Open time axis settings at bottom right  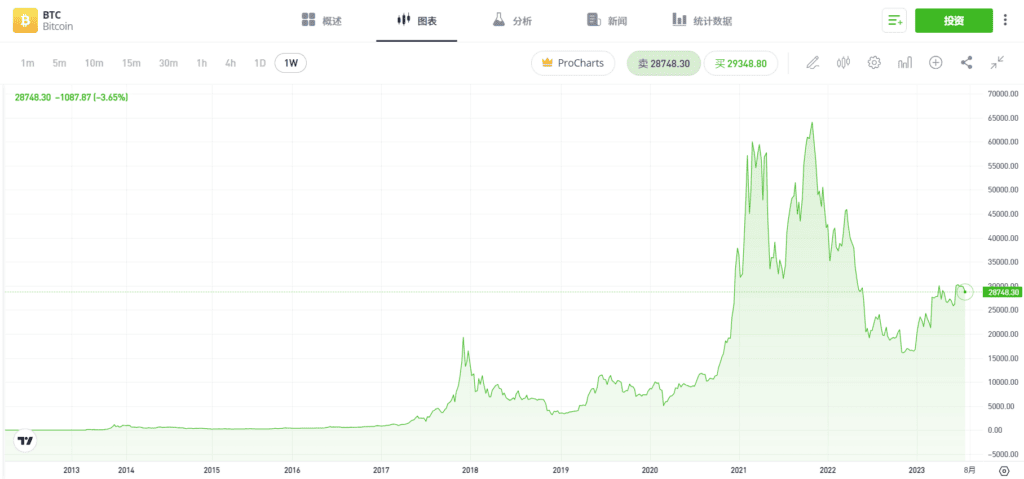pyautogui.click(x=1004, y=469)
